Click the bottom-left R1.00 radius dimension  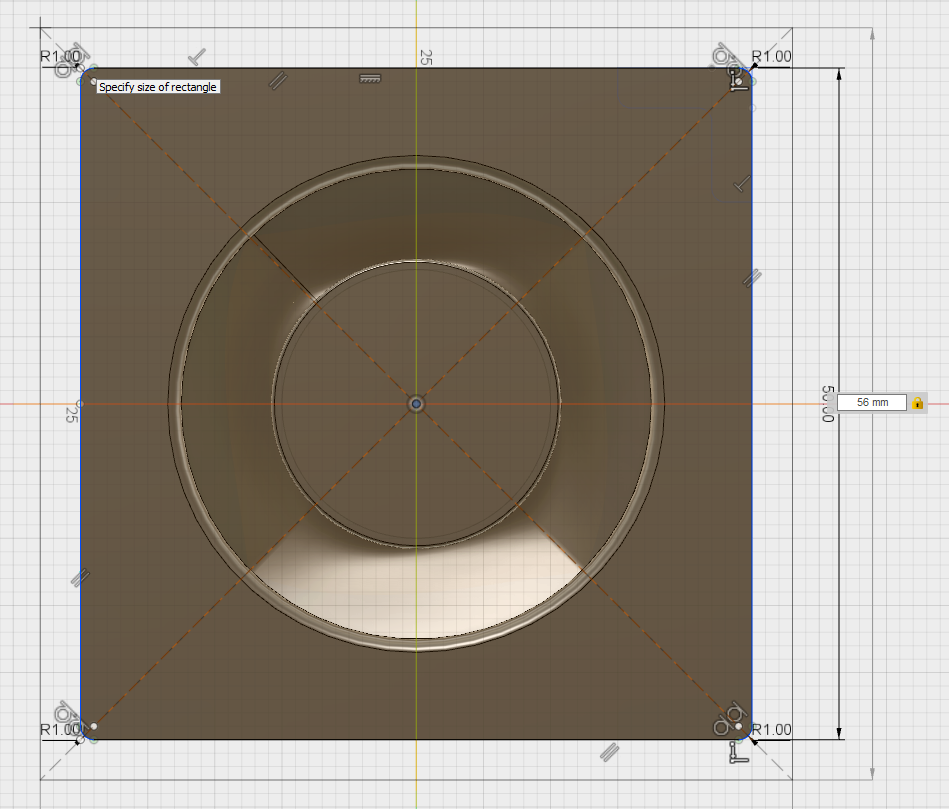click(x=60, y=730)
